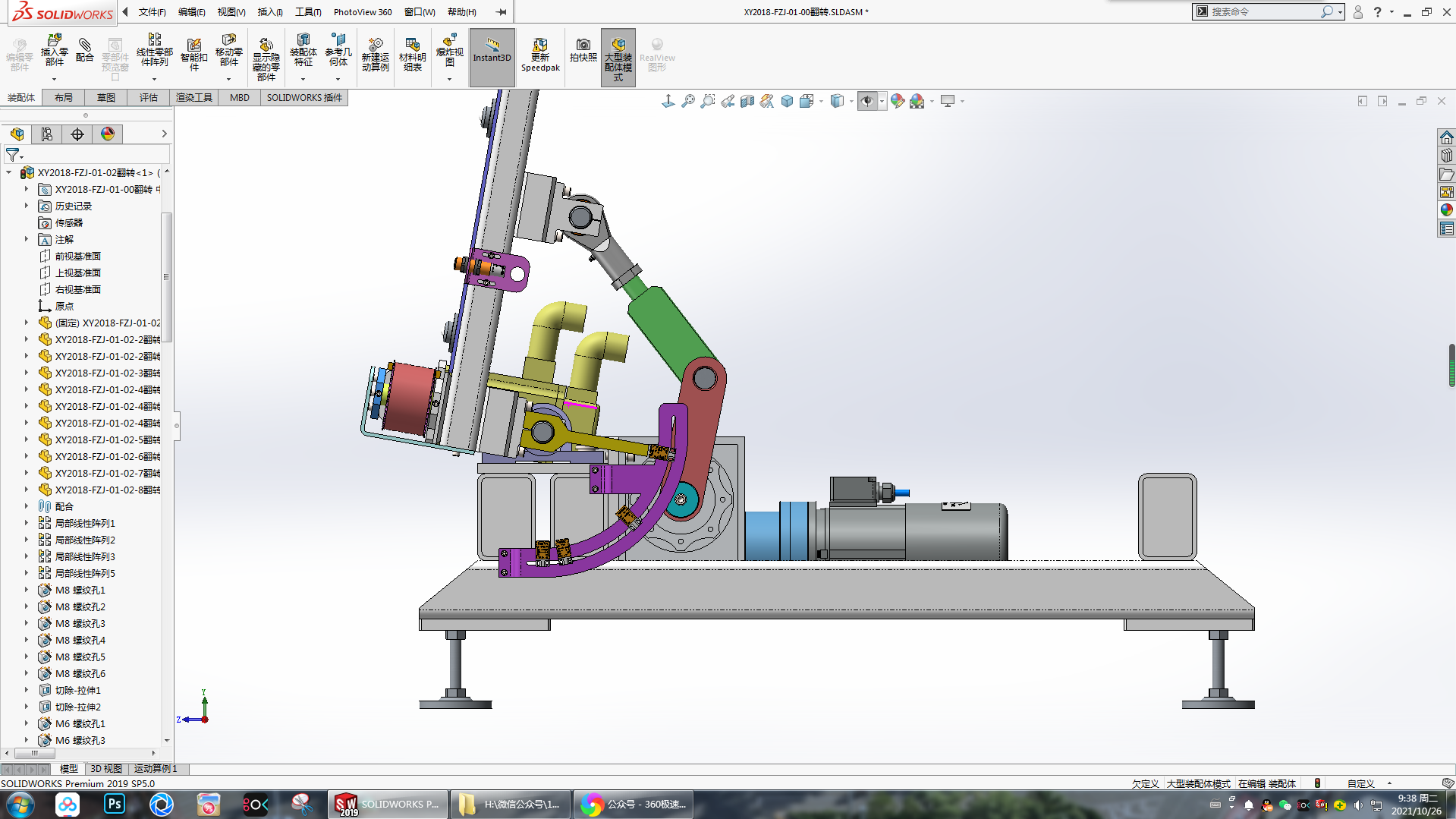Open Display Style dropdown arrow

point(851,101)
